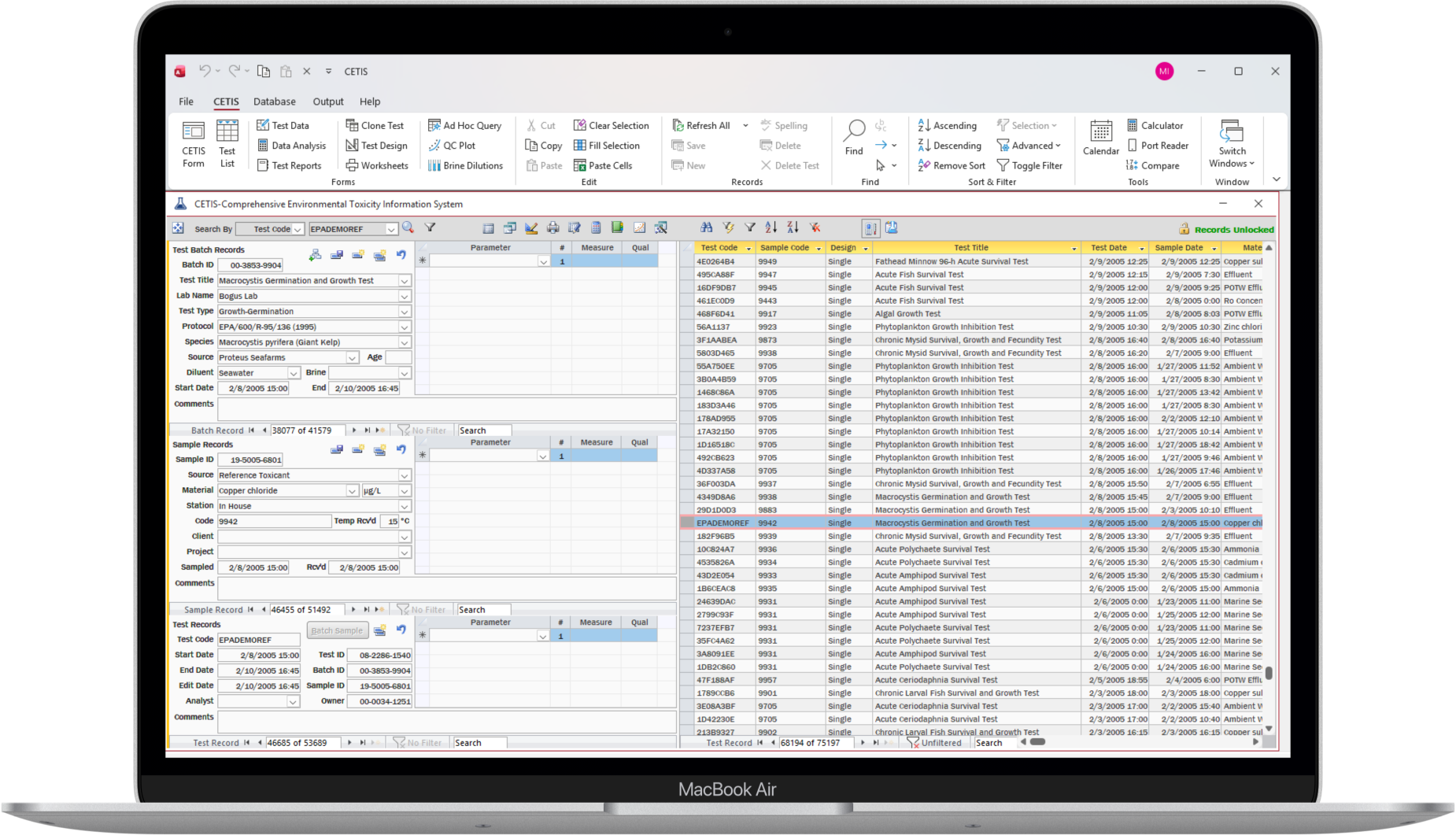Click the test list horizontal scrollbar thumb
Viewport: 1456px width, 835px height.
[1038, 742]
